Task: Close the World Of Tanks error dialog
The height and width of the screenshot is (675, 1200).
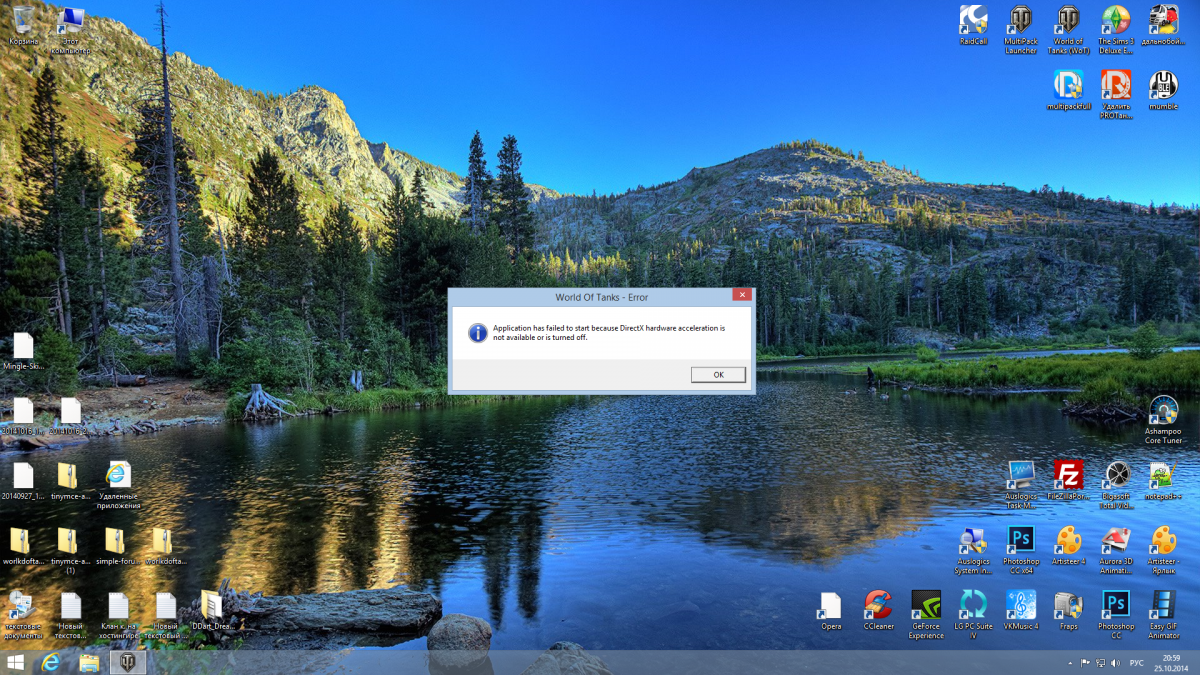Action: (x=741, y=295)
